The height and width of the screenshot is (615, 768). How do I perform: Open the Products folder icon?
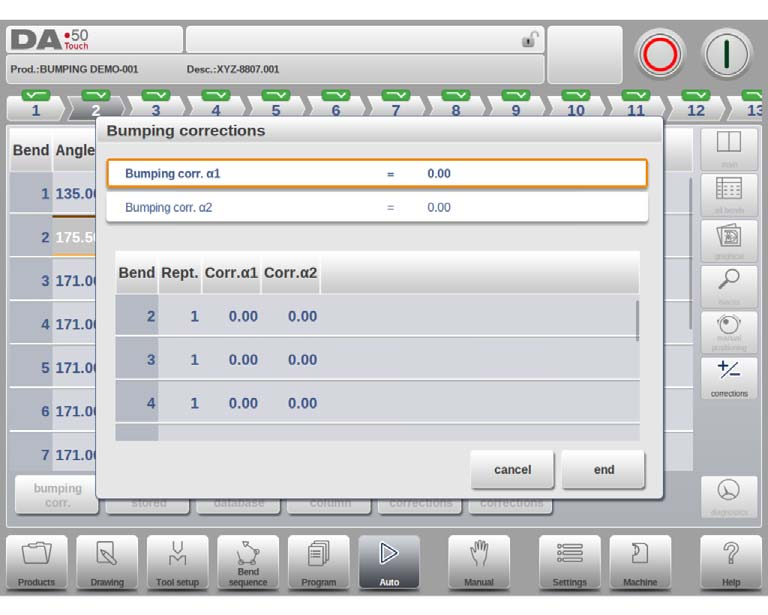[37, 562]
